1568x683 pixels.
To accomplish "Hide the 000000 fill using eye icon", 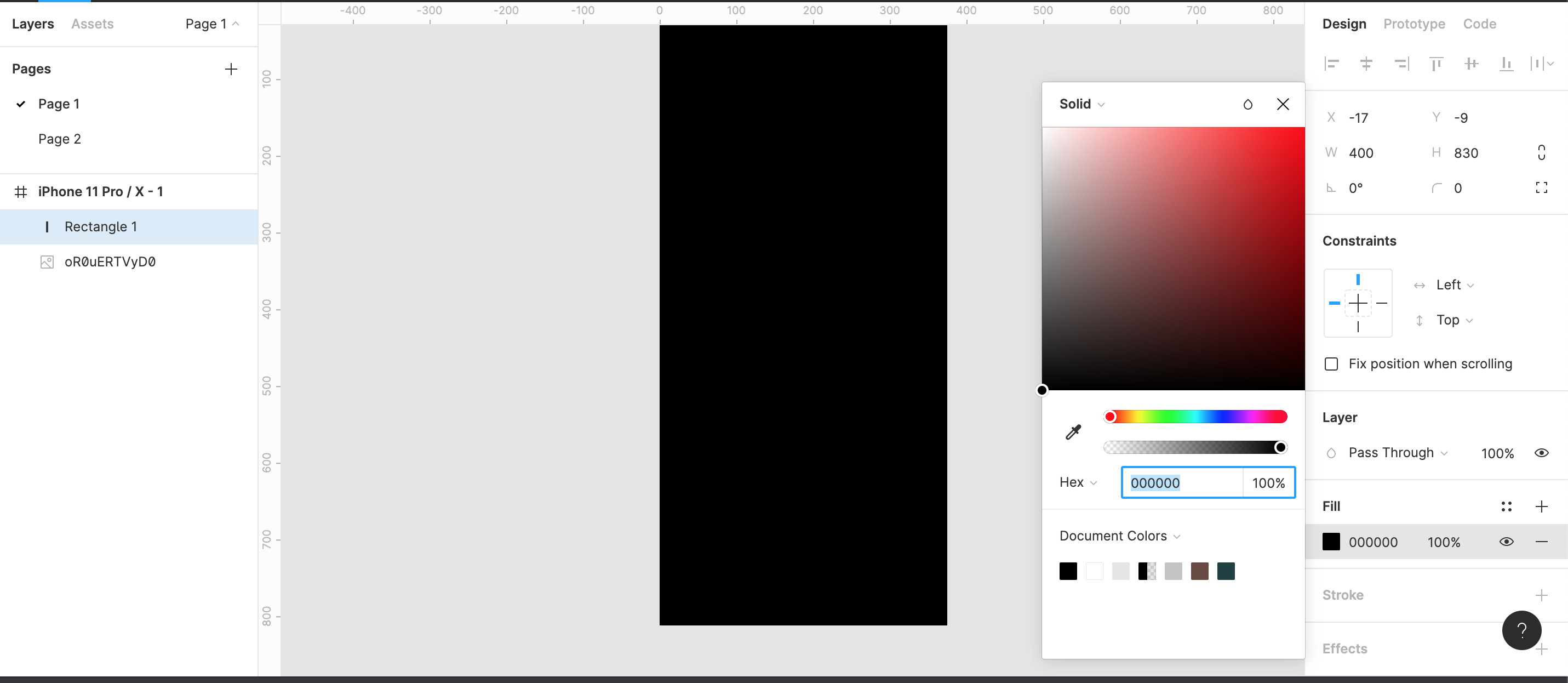I will pos(1506,542).
